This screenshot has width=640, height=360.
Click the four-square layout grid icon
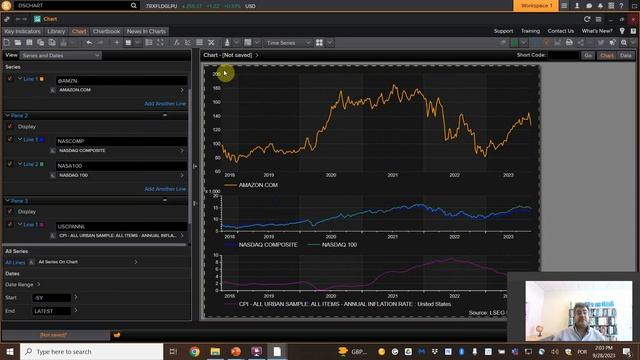click(319, 42)
